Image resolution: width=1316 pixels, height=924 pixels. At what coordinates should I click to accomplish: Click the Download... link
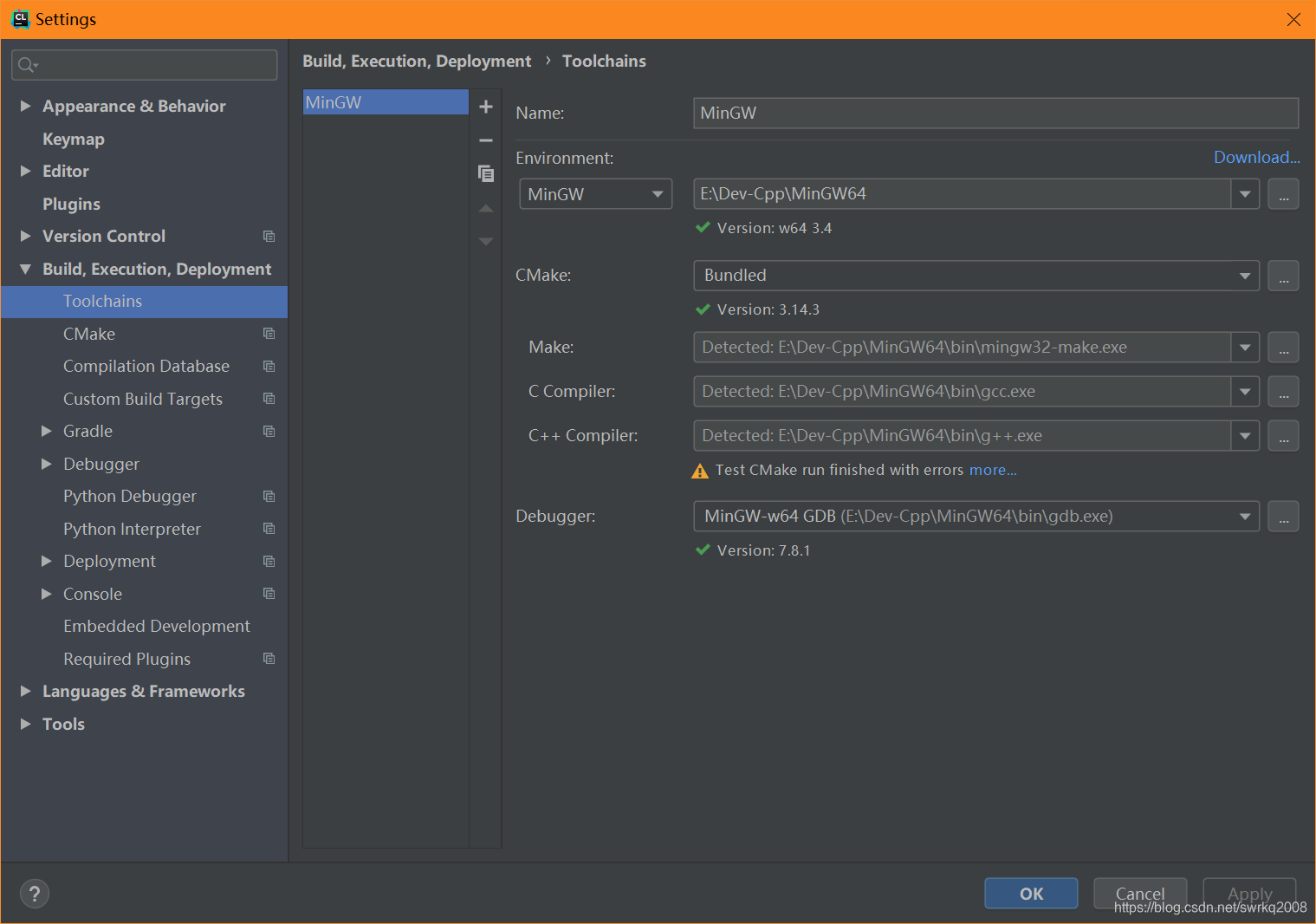(1256, 157)
